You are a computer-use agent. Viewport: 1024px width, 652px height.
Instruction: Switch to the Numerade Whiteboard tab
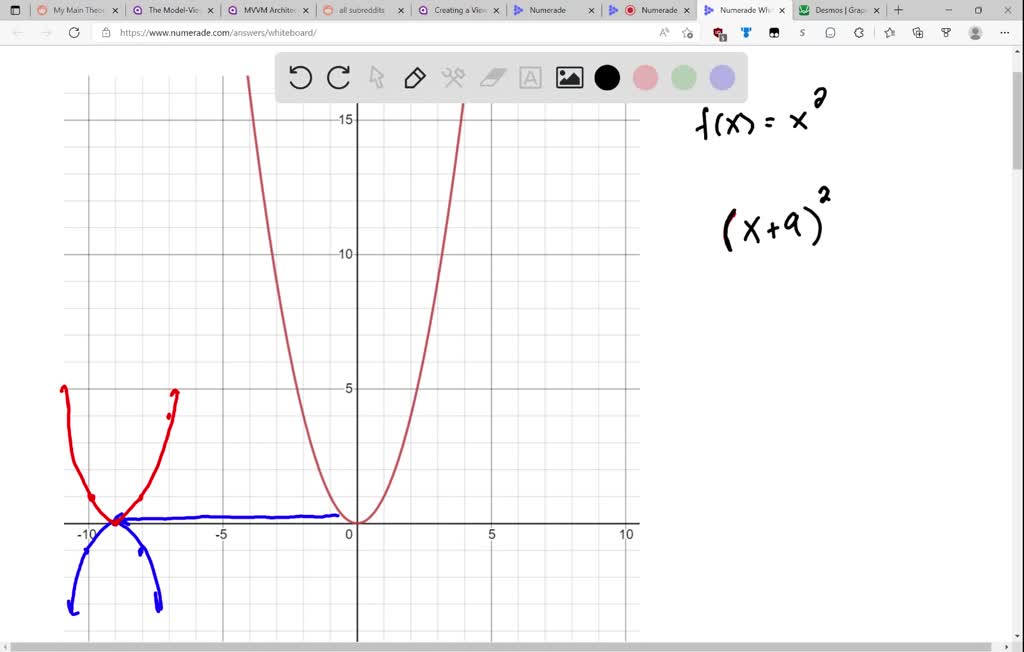(743, 10)
